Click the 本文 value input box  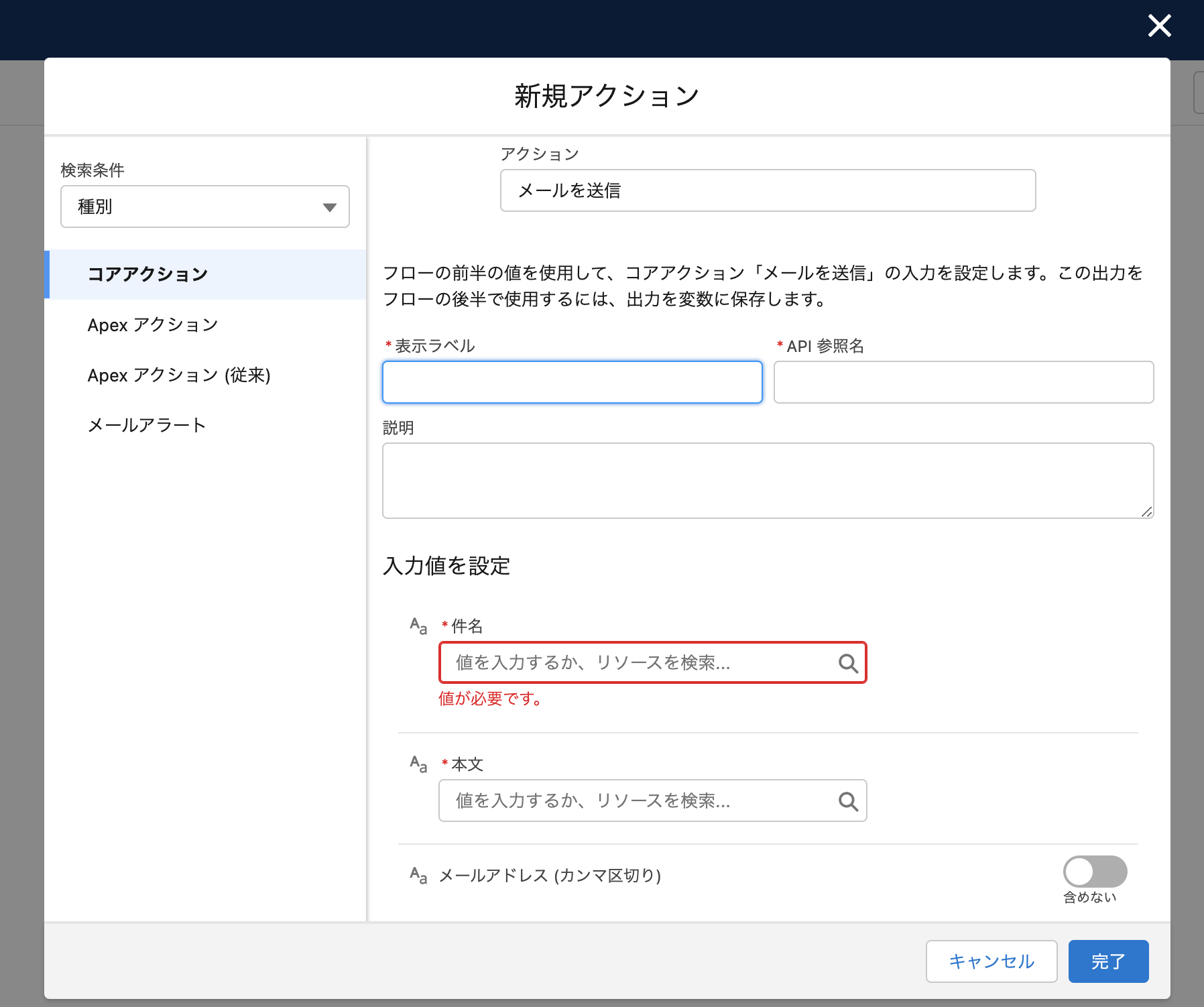(637, 800)
